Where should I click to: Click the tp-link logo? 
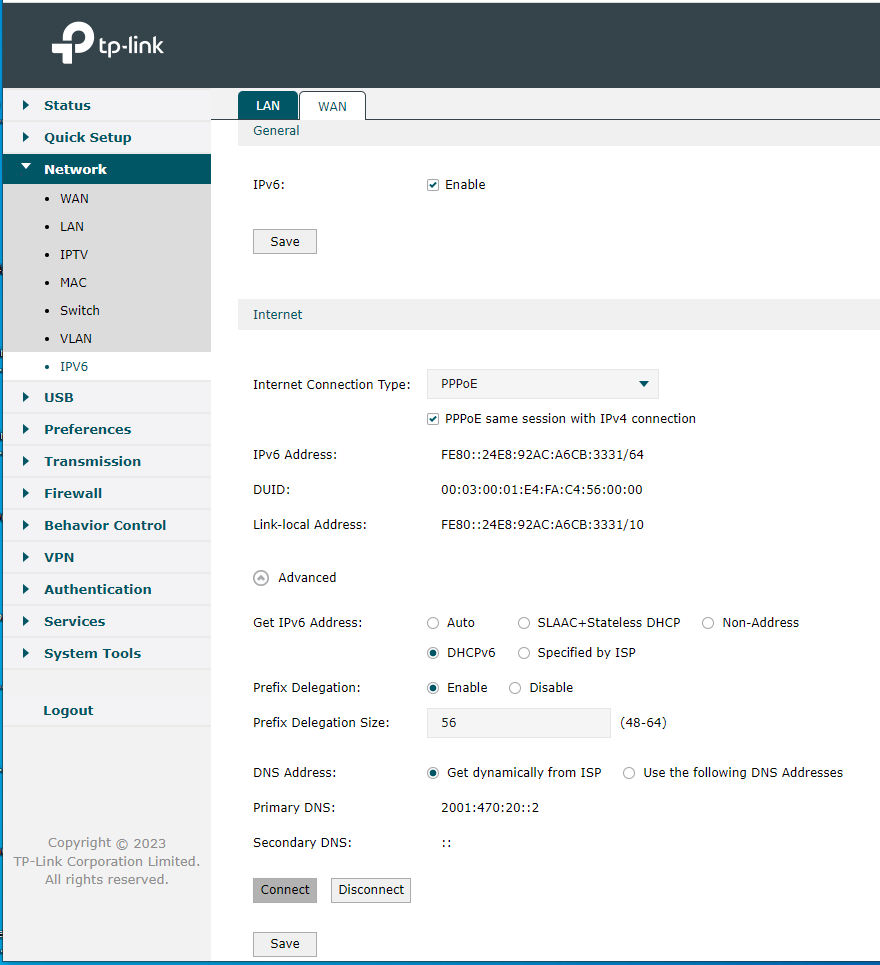point(105,43)
